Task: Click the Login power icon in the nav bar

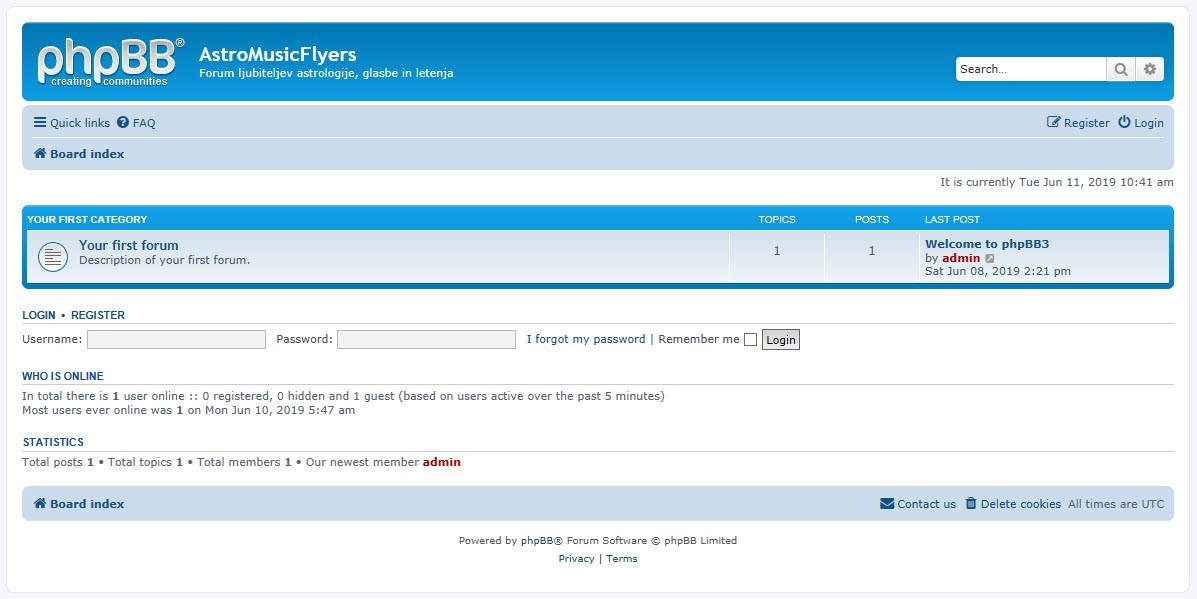Action: pos(1124,122)
